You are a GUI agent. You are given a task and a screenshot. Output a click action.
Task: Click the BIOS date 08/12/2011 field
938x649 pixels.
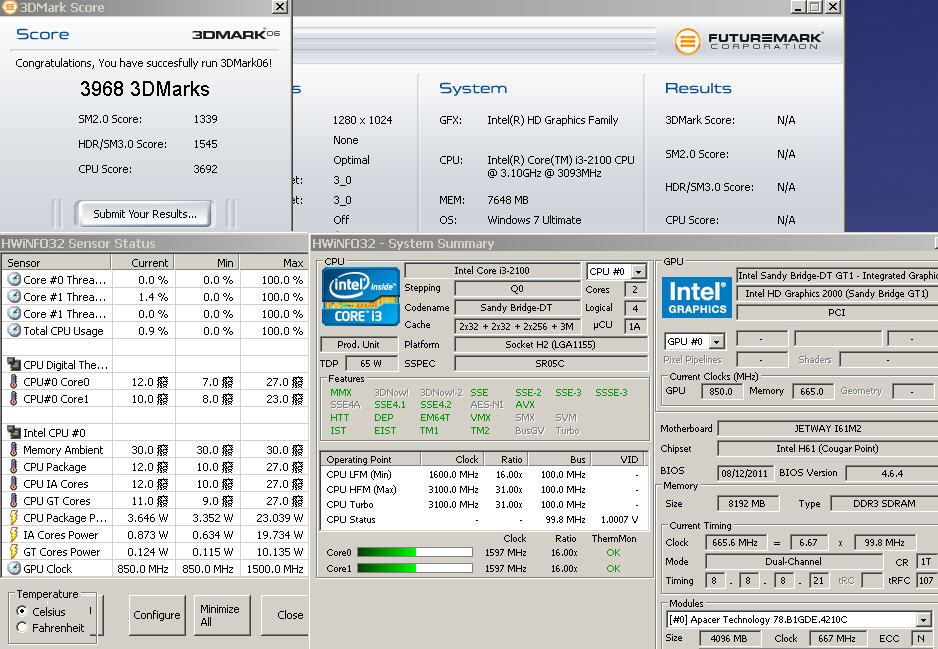[x=744, y=473]
